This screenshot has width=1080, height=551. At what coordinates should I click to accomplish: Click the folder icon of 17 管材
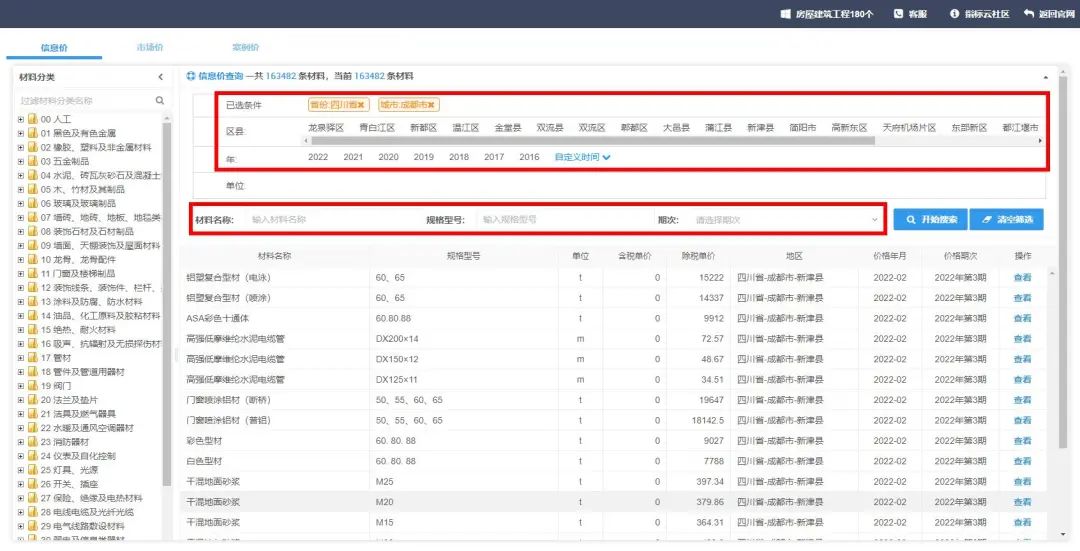[x=32, y=357]
